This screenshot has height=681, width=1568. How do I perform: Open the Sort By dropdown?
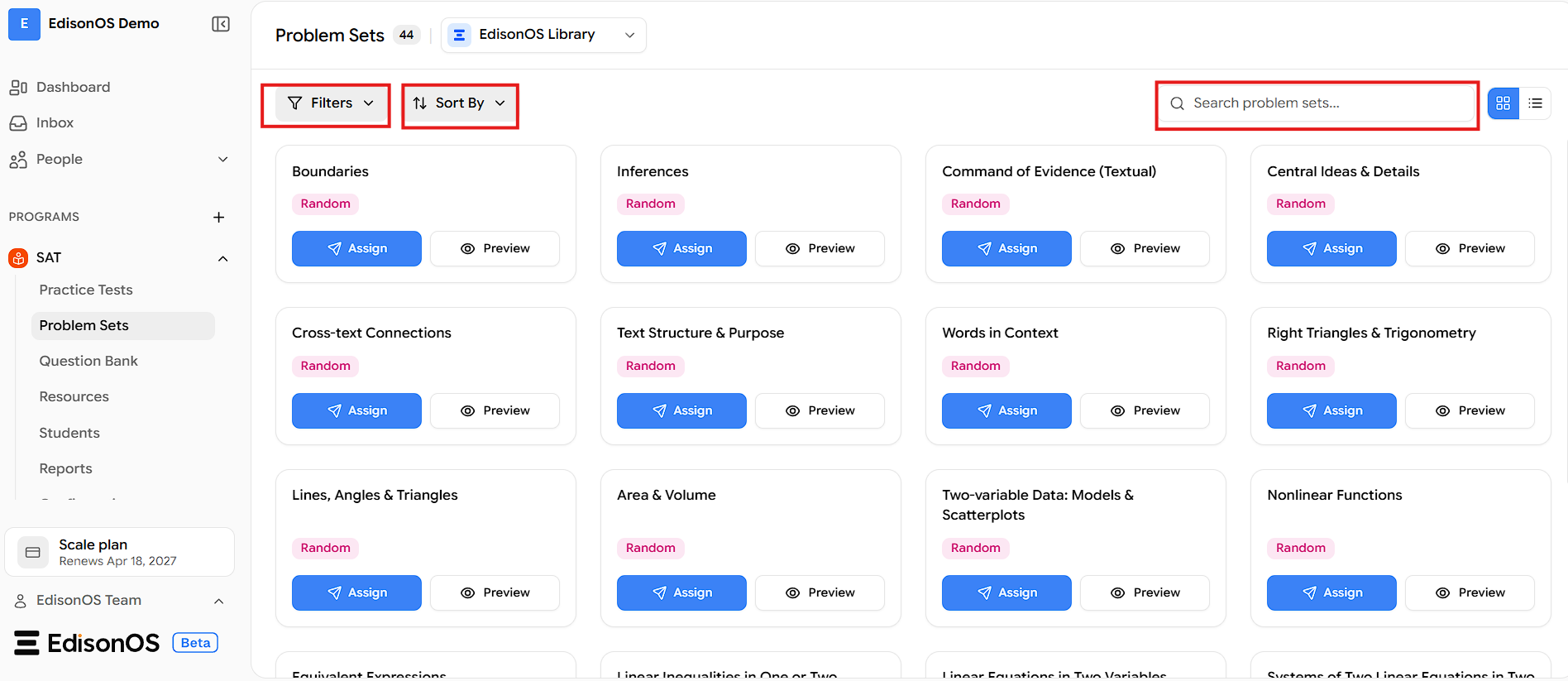click(460, 103)
